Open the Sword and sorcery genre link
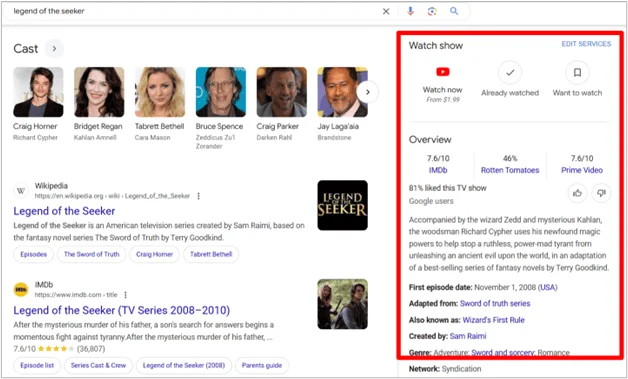This screenshot has height=379, width=628. (503, 353)
